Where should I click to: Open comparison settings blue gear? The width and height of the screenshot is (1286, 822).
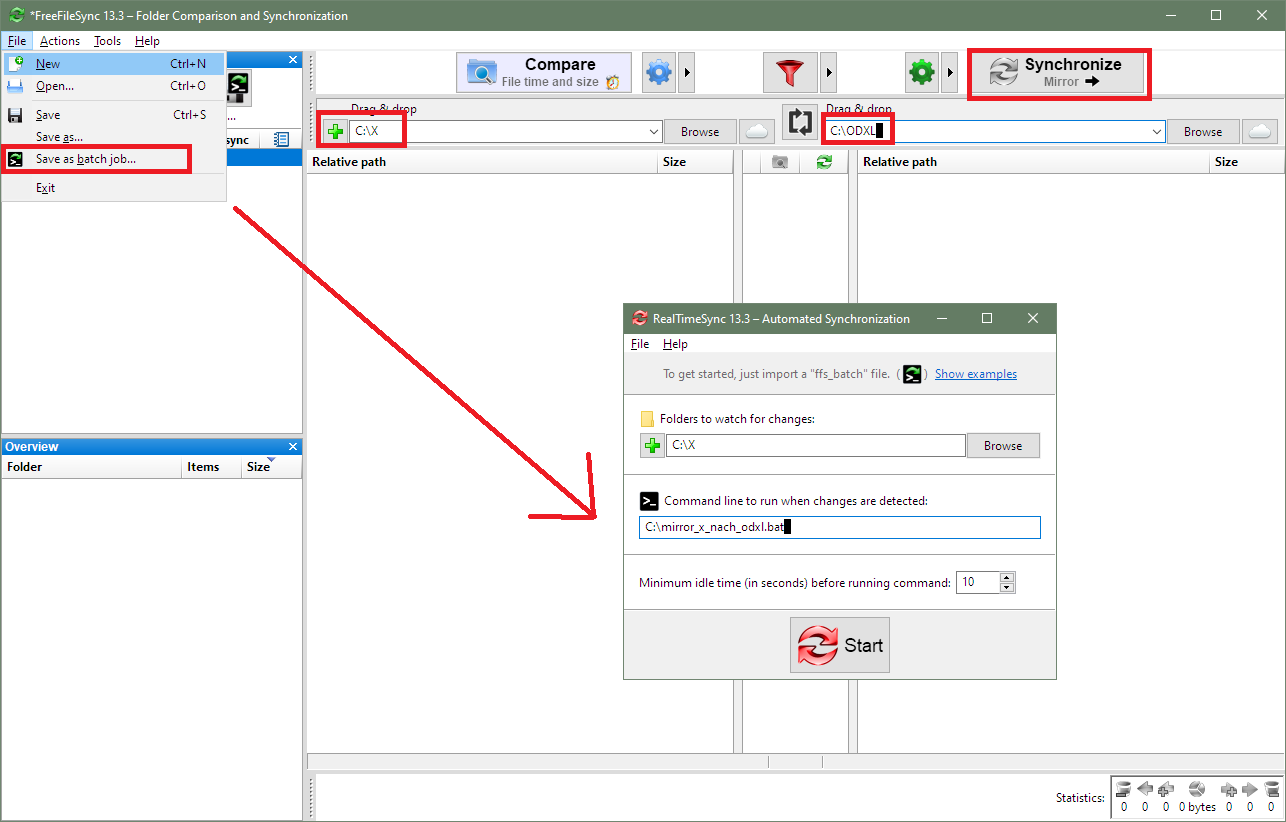coord(658,73)
